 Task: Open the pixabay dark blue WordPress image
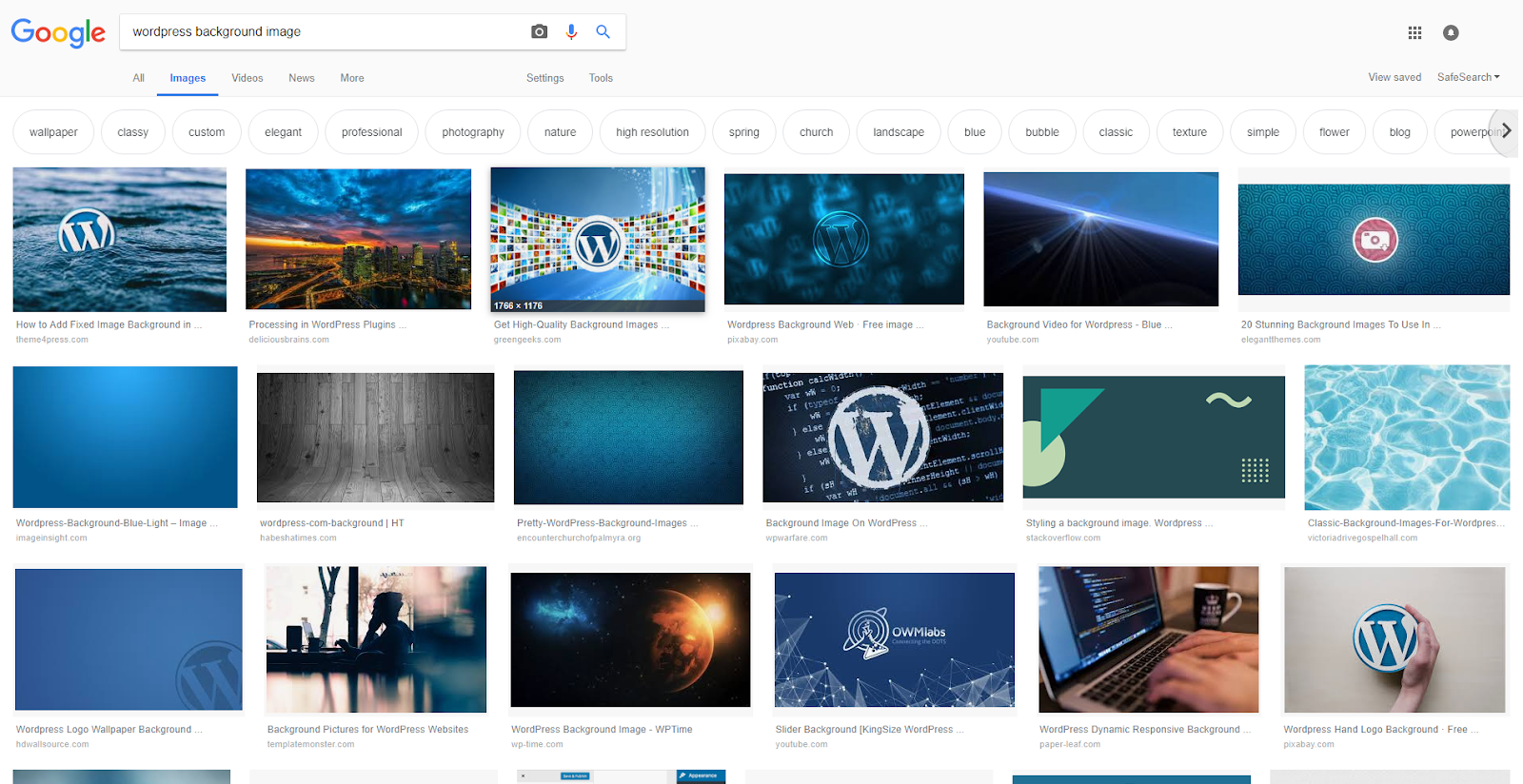[x=844, y=239]
